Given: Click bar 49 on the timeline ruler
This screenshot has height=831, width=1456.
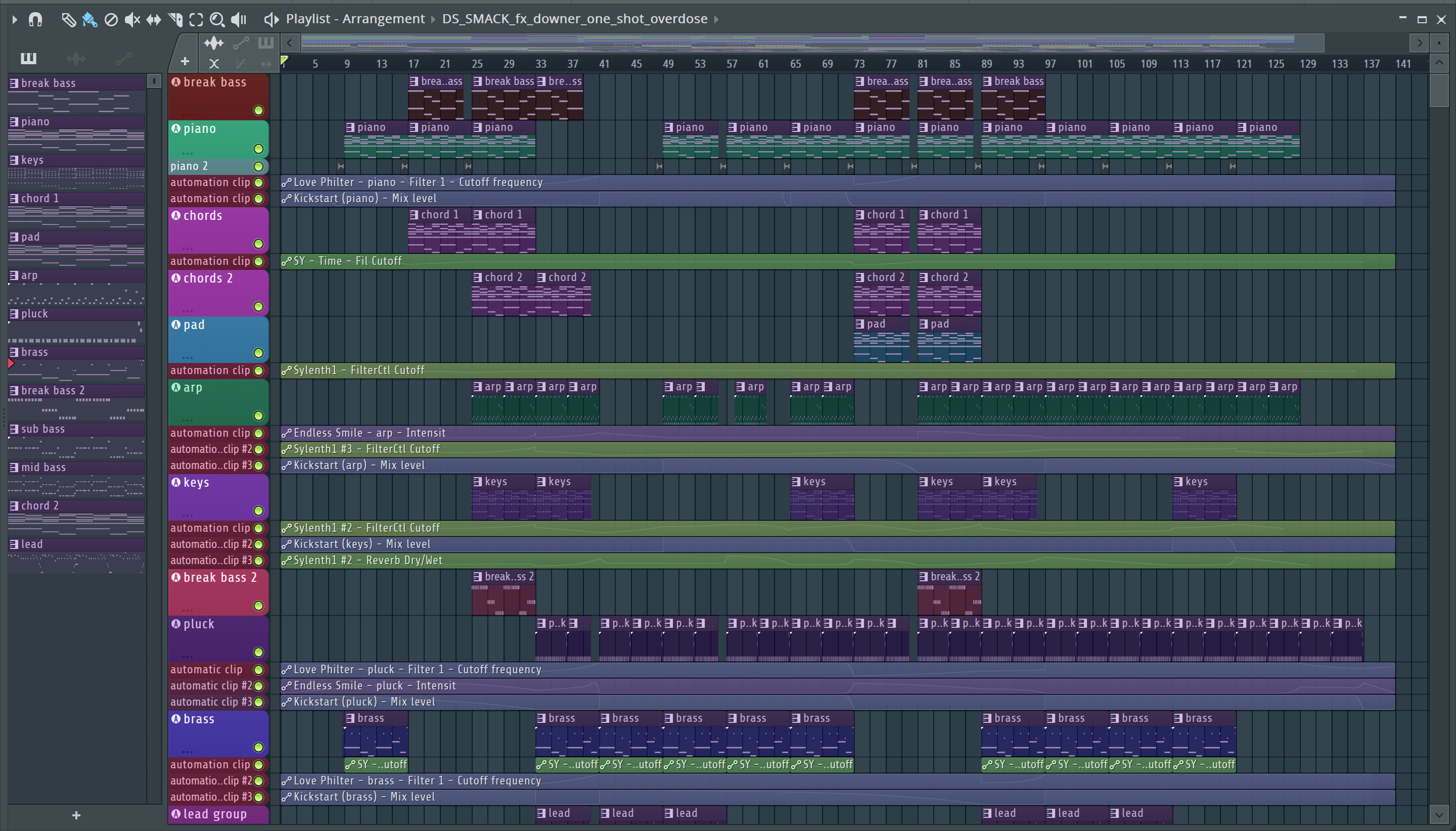Looking at the screenshot, I should (668, 64).
